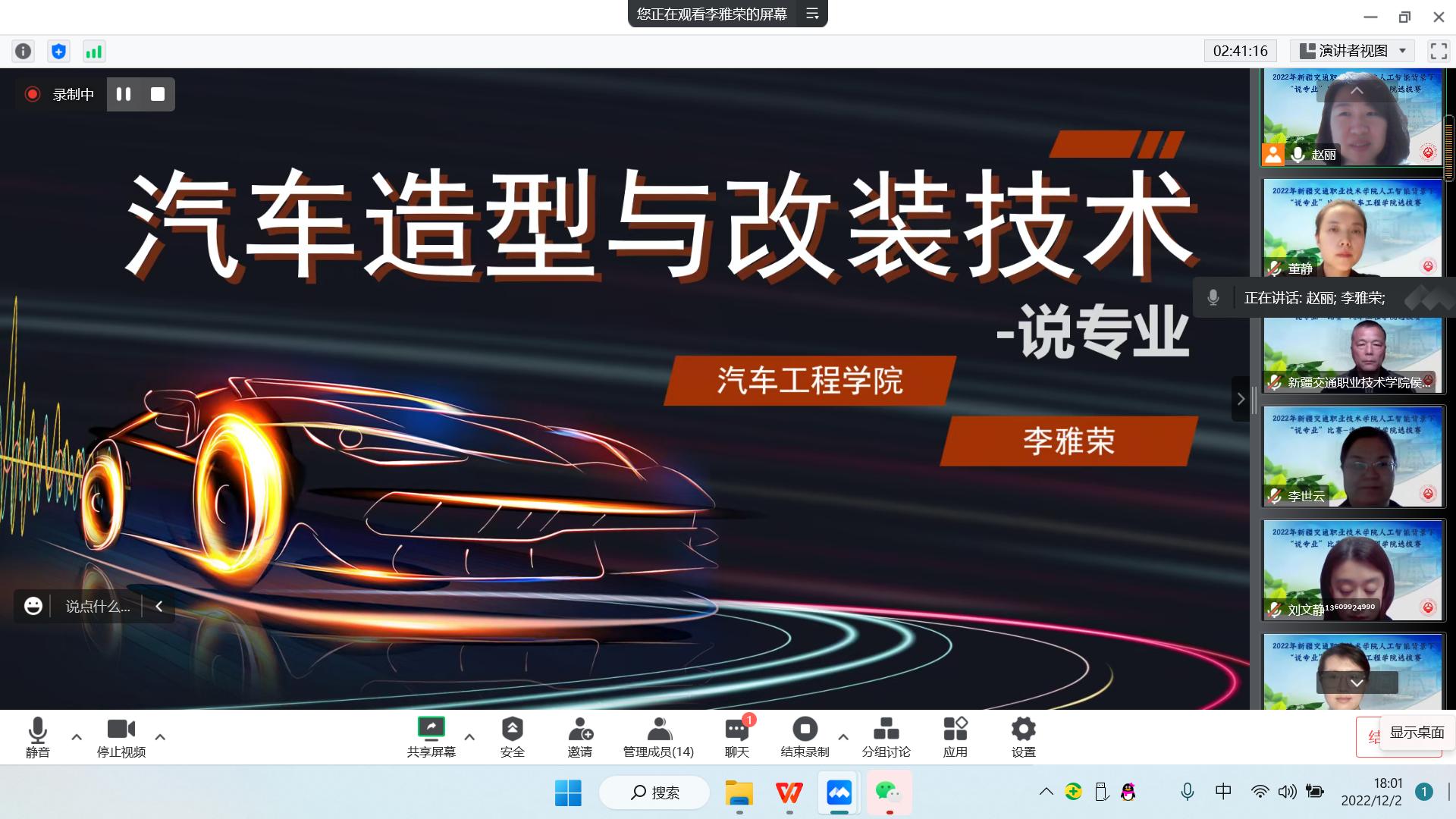Image resolution: width=1456 pixels, height=819 pixels.
Task: Expand audio options arrow beside mute
Action: [77, 736]
